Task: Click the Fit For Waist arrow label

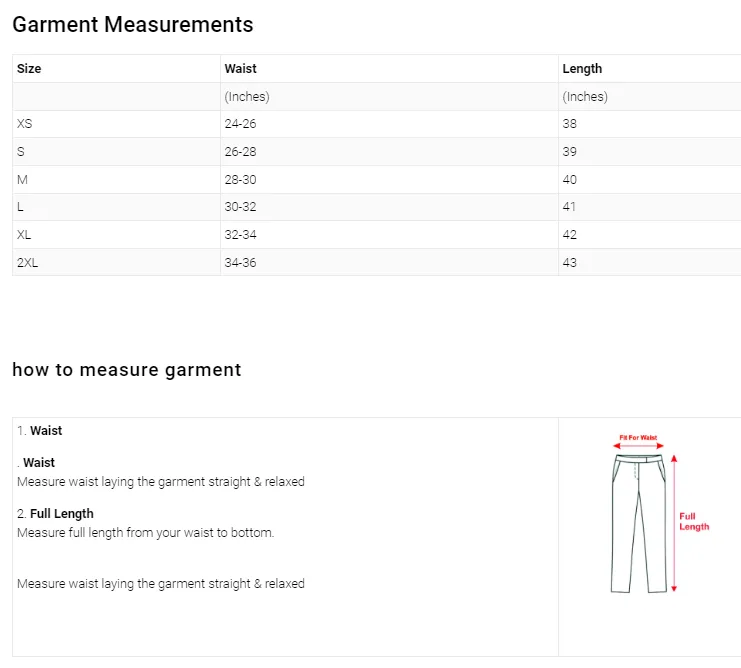Action: (638, 438)
